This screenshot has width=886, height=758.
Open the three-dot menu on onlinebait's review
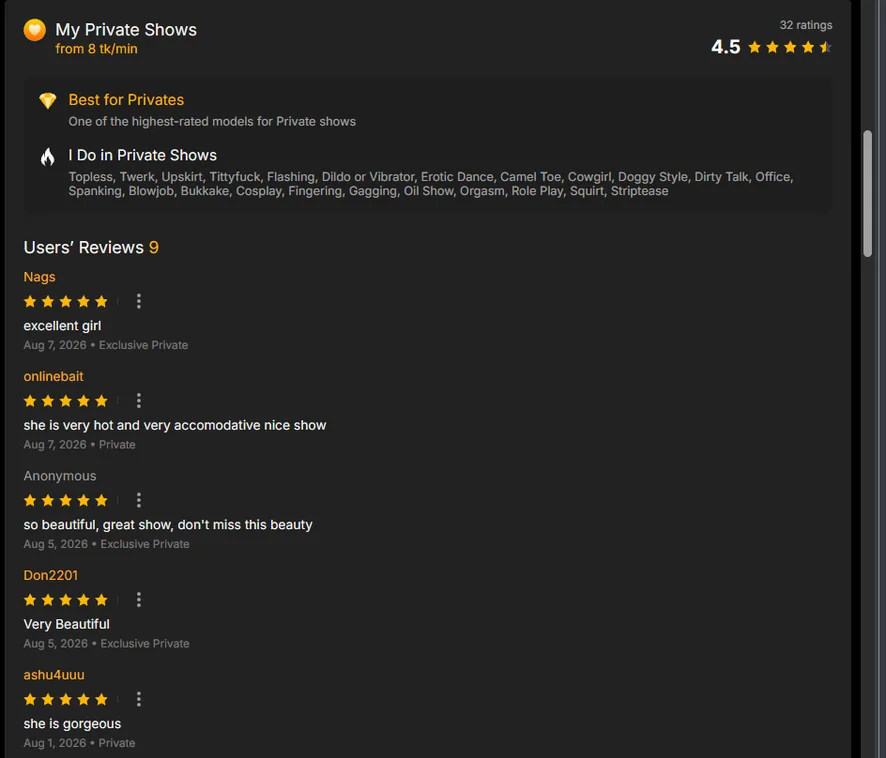tap(138, 401)
